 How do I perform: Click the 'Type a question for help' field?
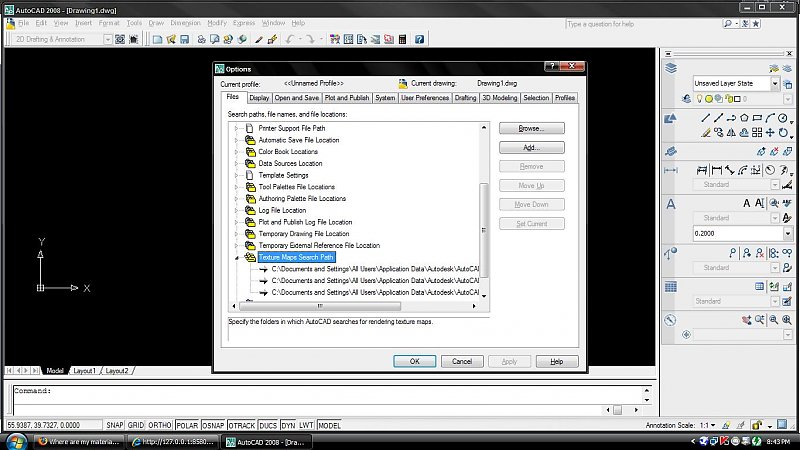(641, 24)
